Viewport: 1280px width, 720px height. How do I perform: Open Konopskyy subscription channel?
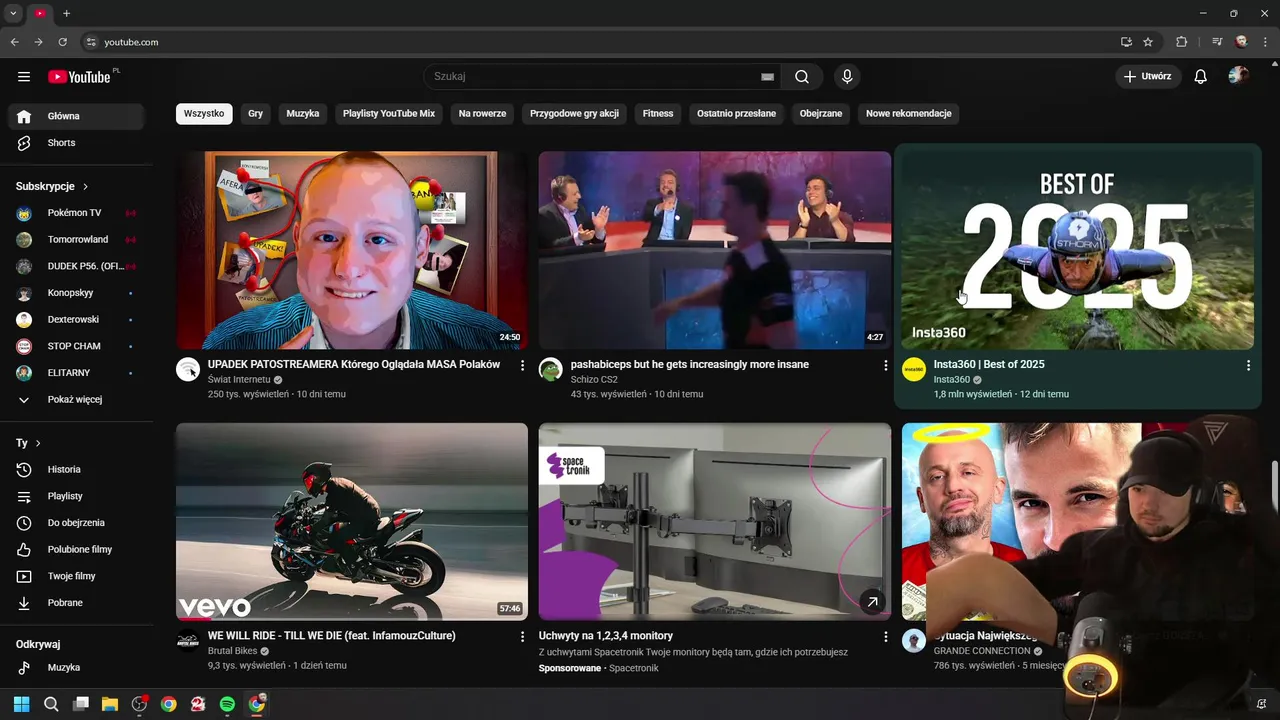pos(76,293)
